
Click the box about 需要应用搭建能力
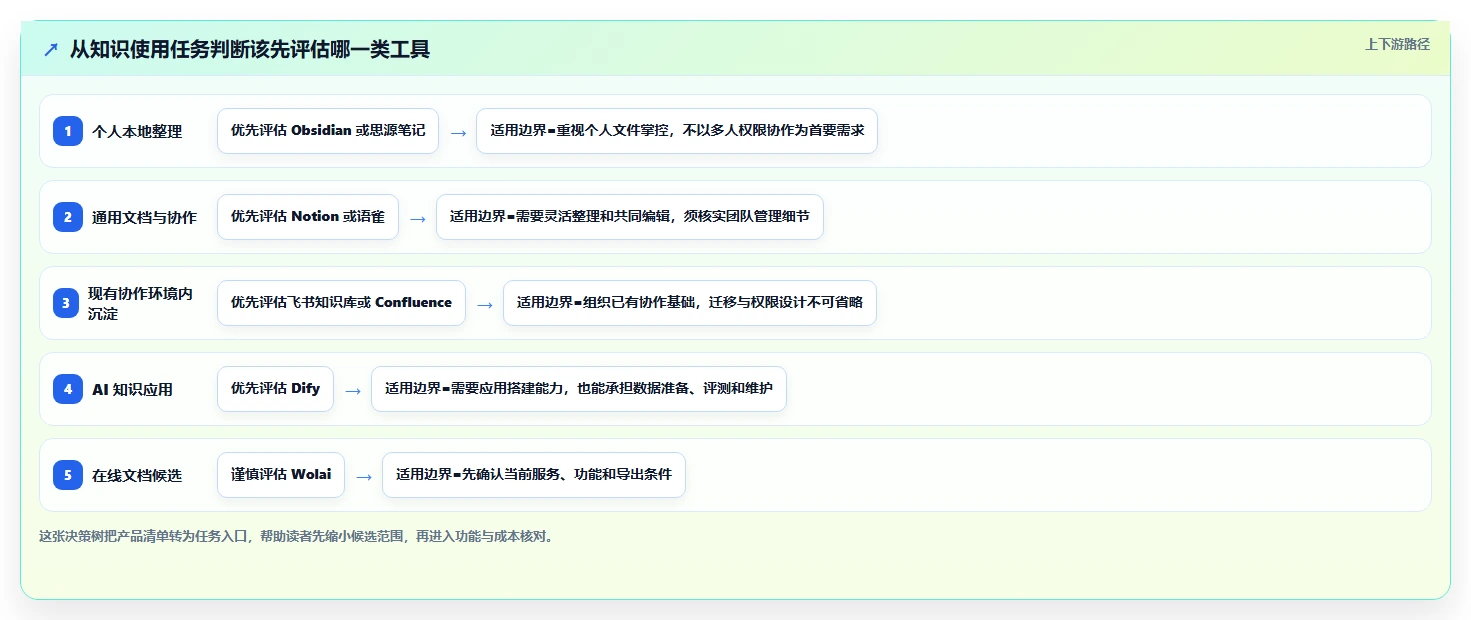[x=579, y=389]
